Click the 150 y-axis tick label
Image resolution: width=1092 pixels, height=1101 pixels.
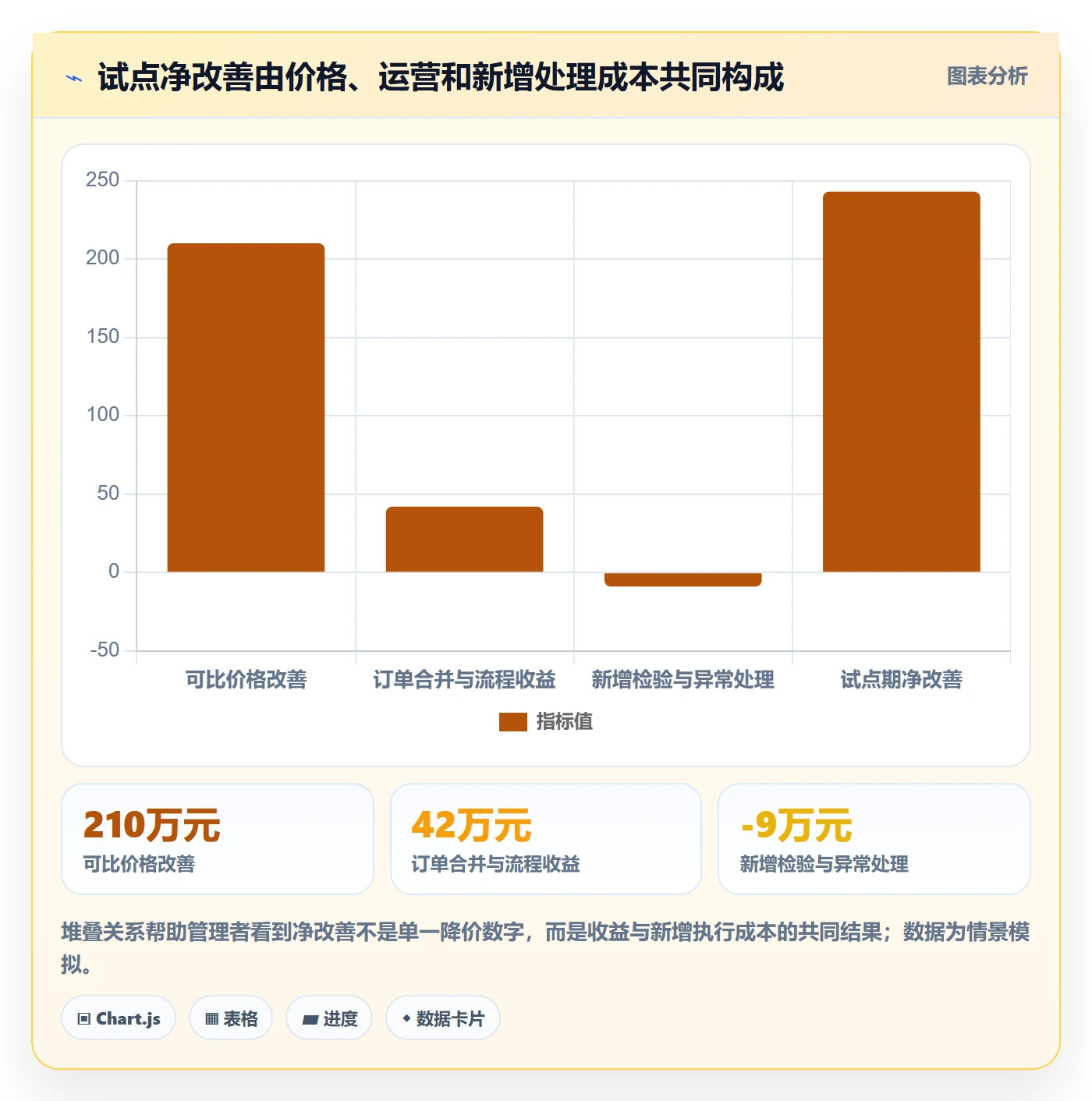pyautogui.click(x=103, y=337)
